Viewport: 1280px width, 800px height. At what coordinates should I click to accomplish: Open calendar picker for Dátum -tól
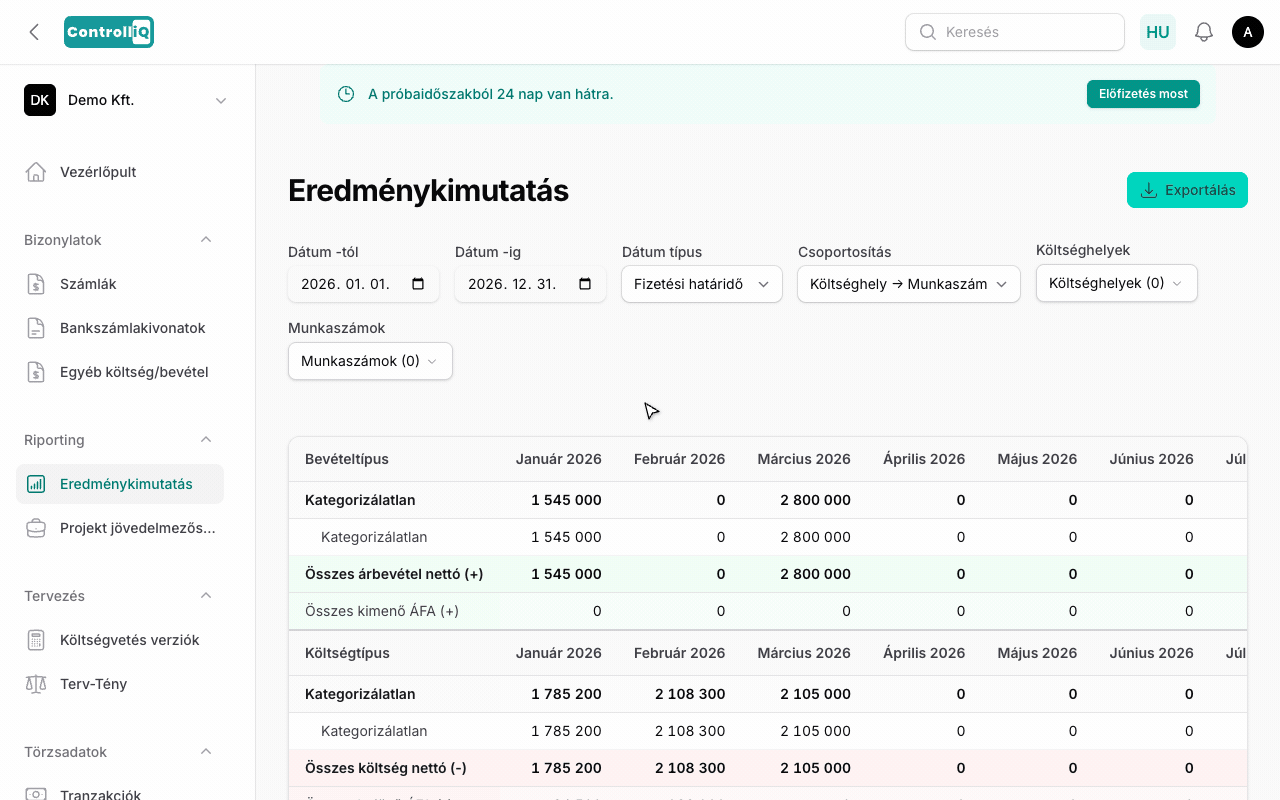[418, 284]
